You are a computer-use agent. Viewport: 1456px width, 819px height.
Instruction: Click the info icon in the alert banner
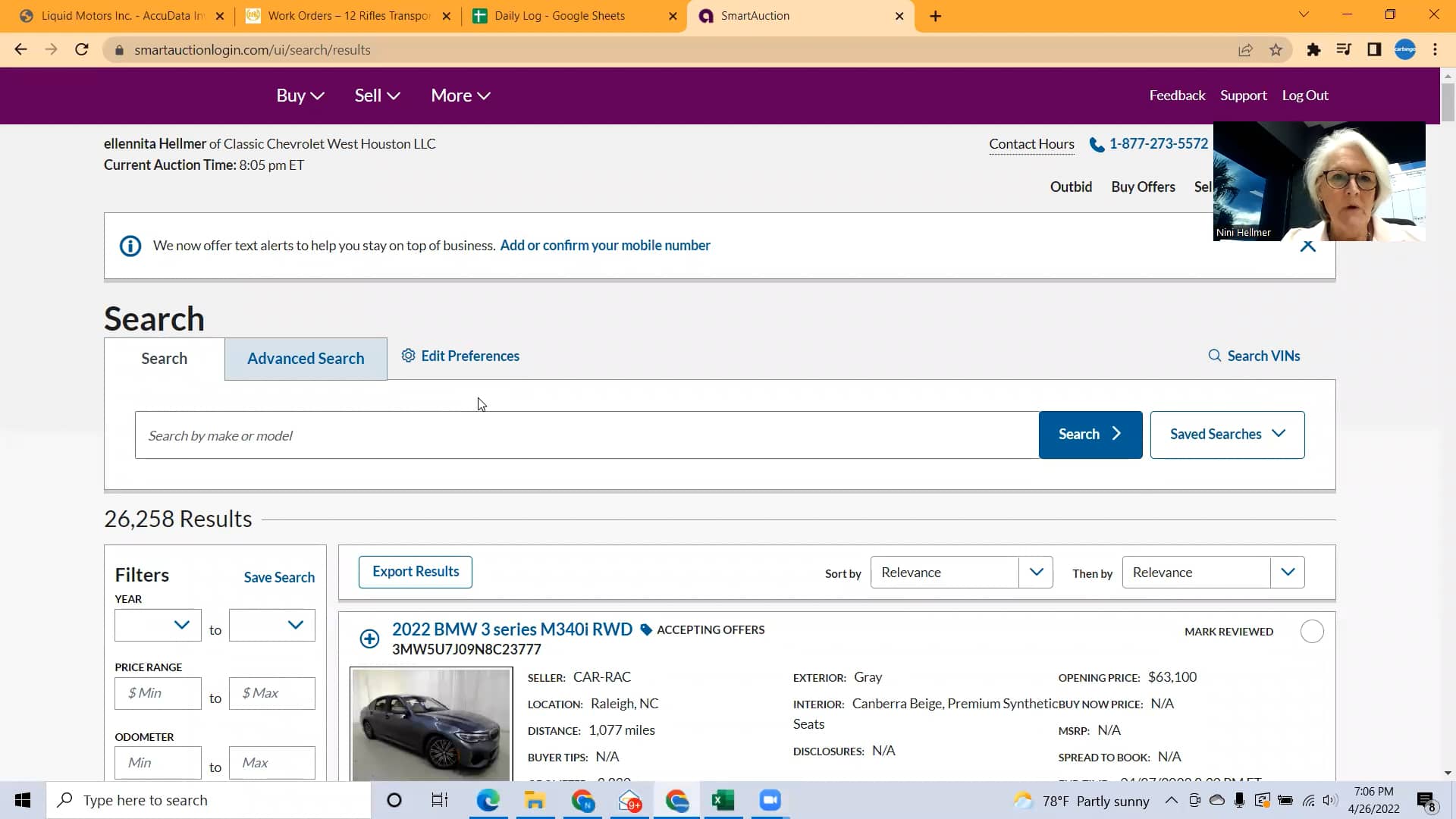tap(130, 246)
